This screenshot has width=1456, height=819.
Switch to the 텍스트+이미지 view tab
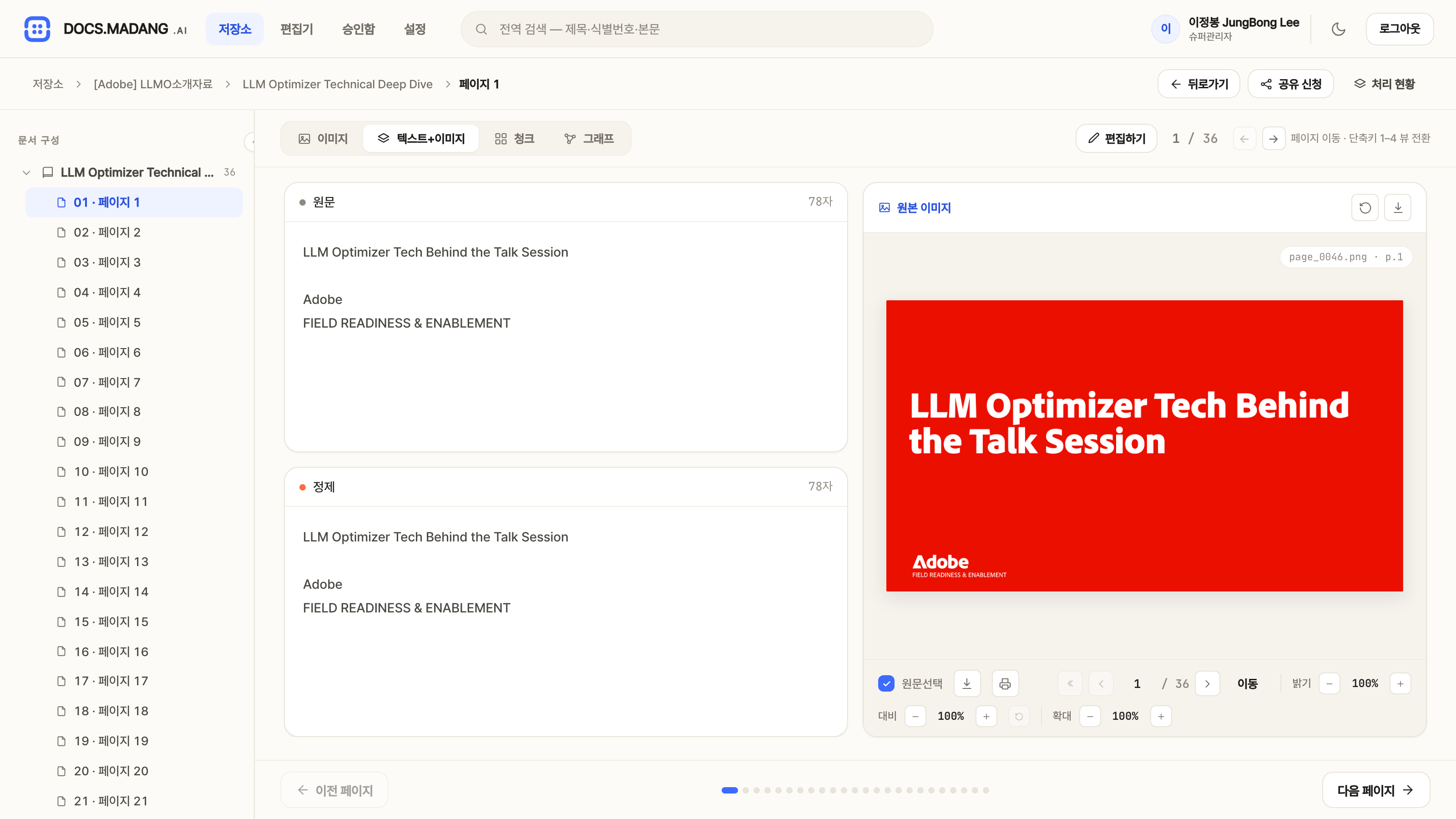point(421,138)
